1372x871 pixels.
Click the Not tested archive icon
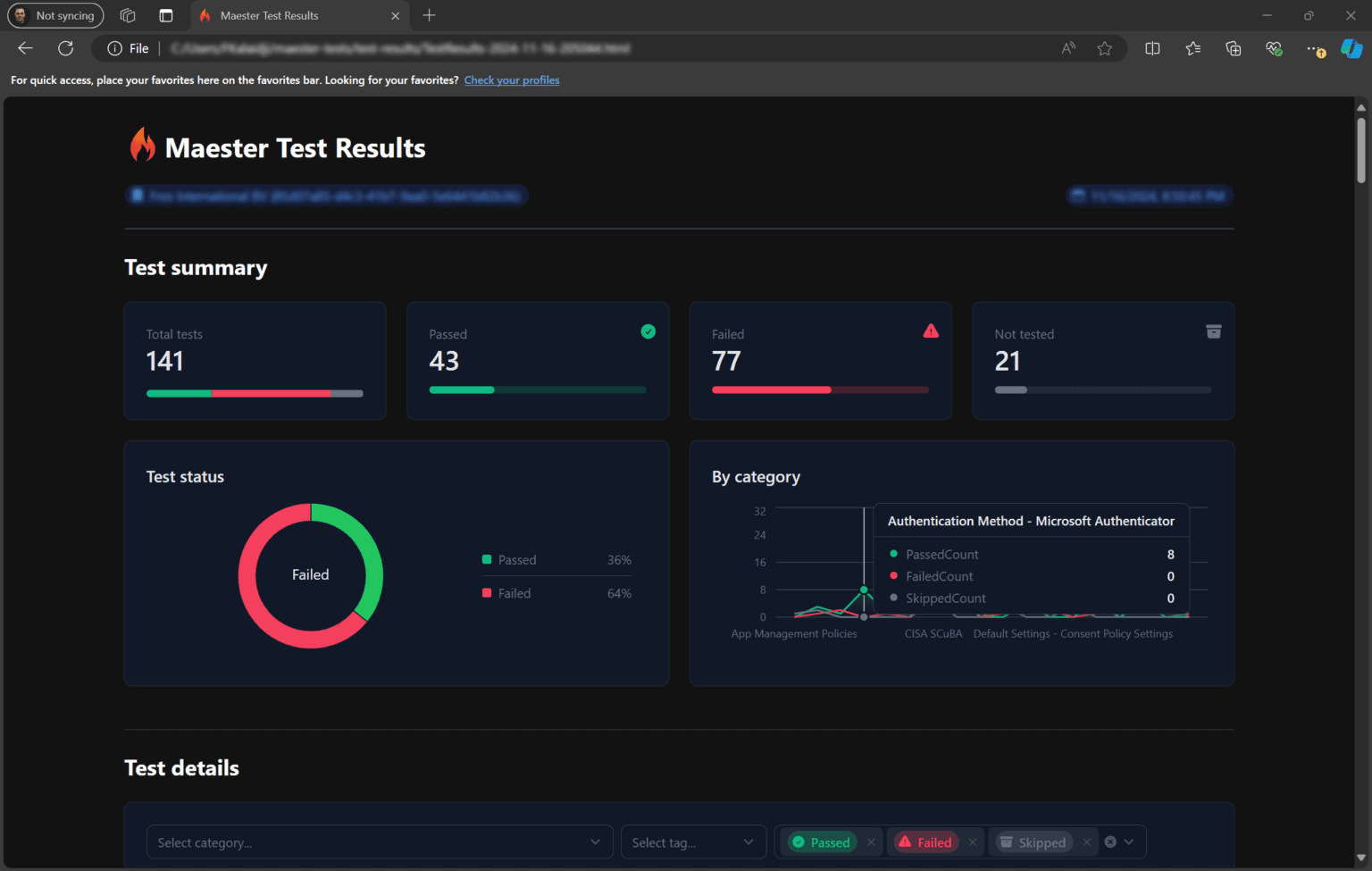[x=1213, y=331]
